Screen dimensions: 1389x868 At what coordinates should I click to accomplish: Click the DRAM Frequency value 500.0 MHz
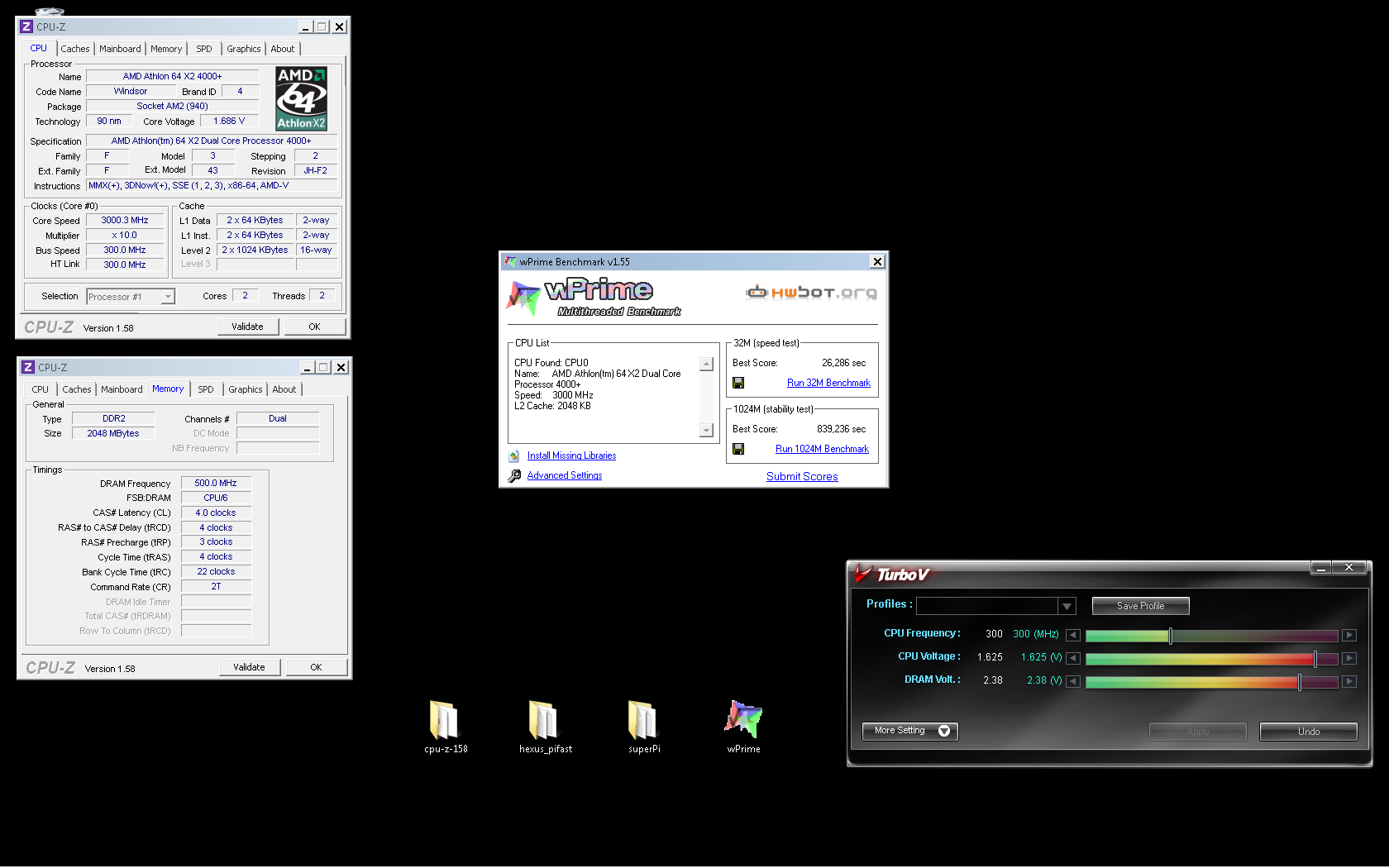click(216, 484)
